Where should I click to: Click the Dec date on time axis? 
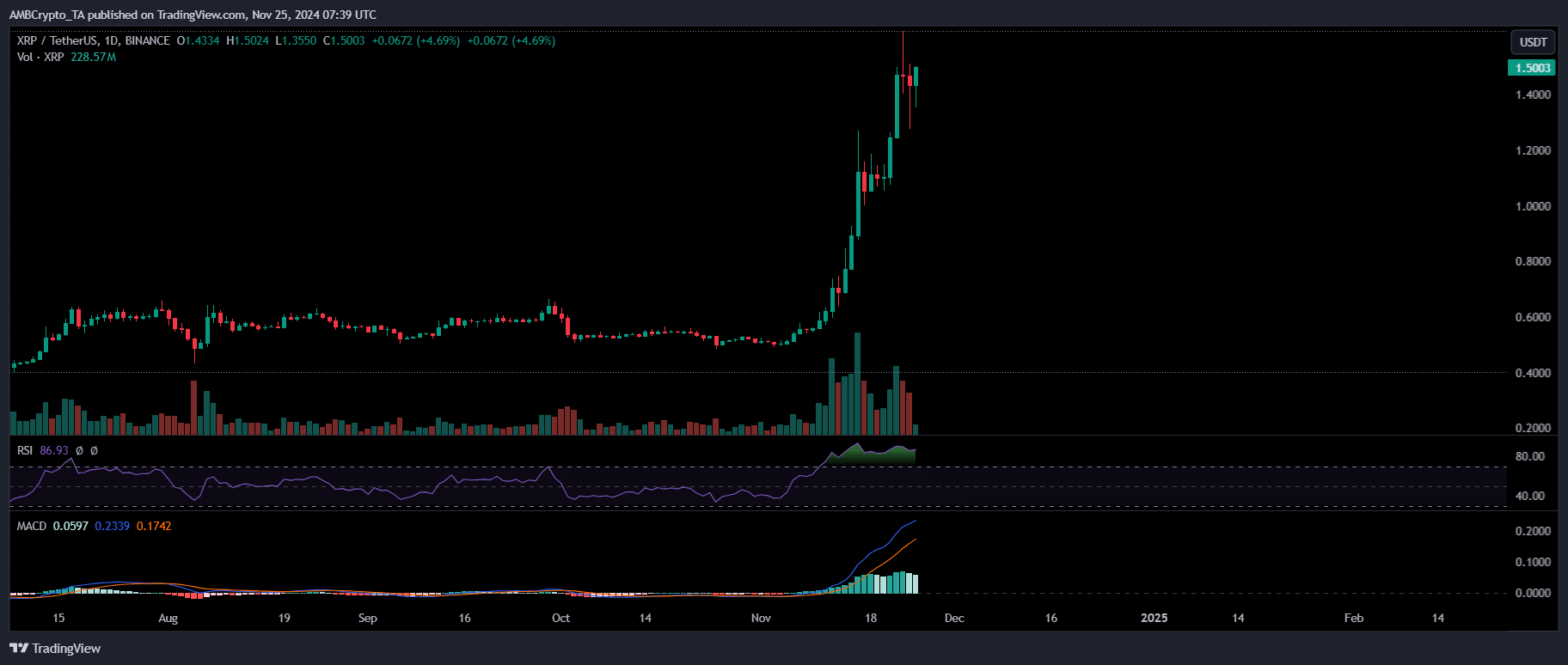(x=954, y=618)
